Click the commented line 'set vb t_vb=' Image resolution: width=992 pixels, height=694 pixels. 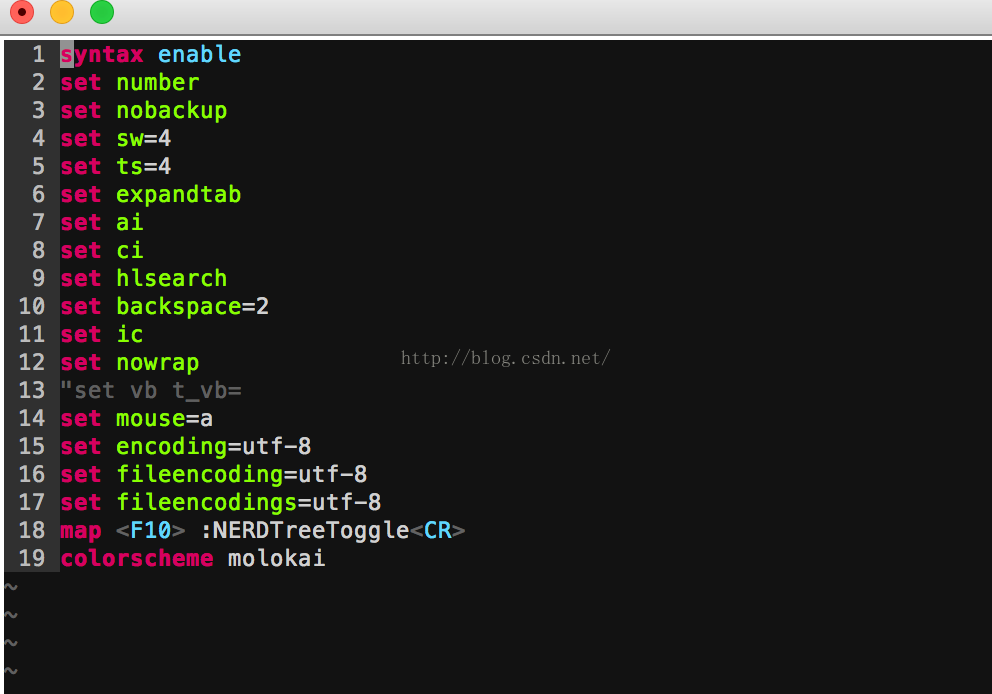150,390
